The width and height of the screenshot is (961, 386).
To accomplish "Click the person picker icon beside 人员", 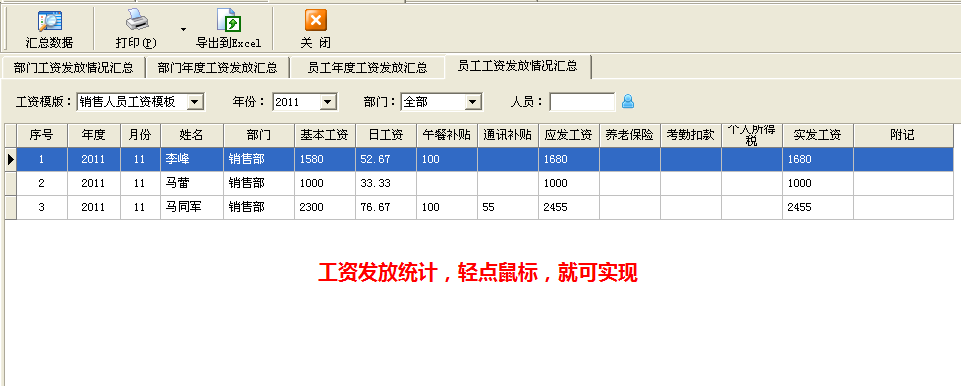I will (x=628, y=102).
